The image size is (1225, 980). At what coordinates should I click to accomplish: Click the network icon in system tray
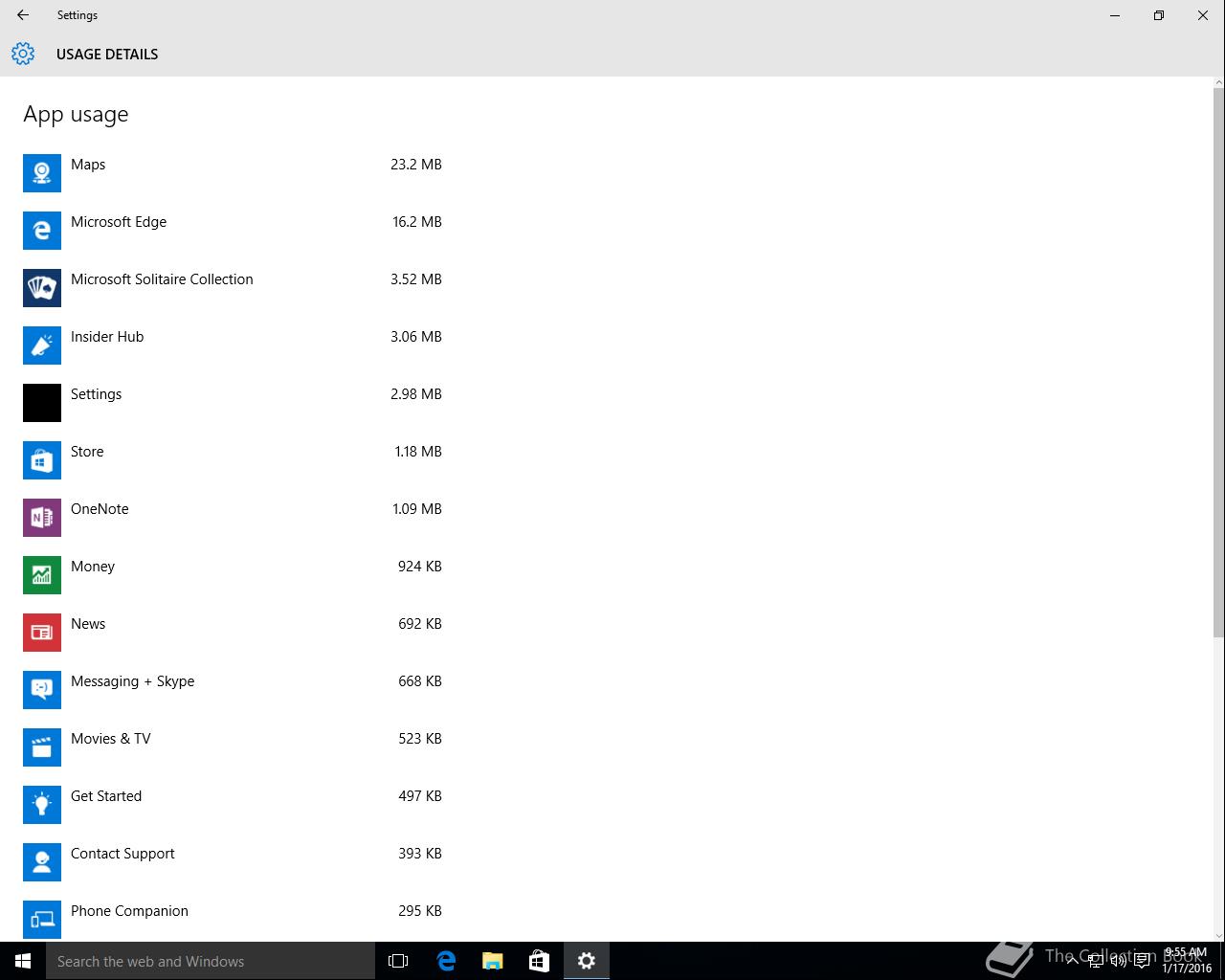coord(1096,961)
